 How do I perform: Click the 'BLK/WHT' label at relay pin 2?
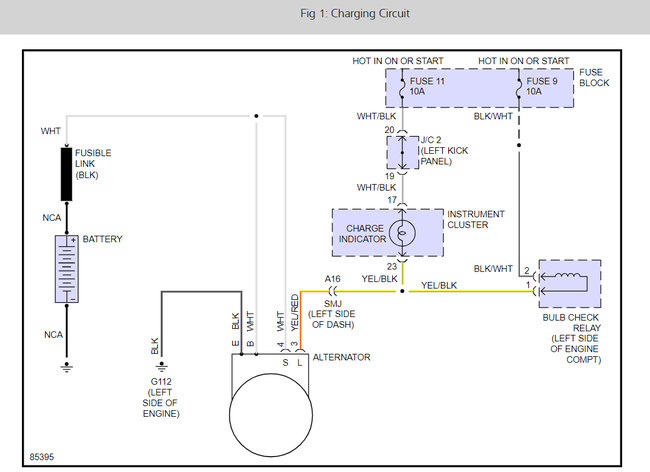tap(493, 269)
